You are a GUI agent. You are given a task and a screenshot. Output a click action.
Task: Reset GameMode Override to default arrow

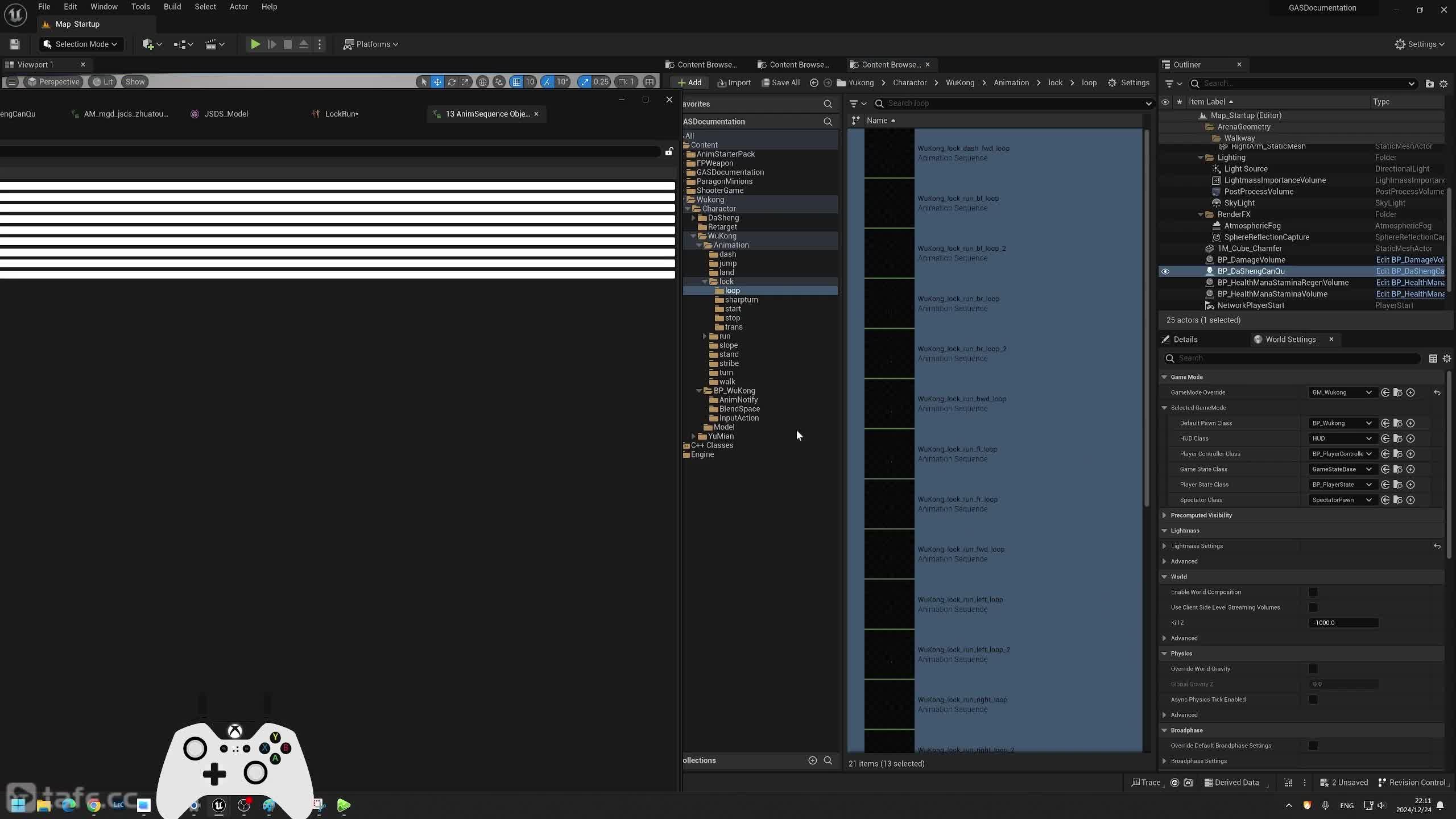pos(1437,392)
